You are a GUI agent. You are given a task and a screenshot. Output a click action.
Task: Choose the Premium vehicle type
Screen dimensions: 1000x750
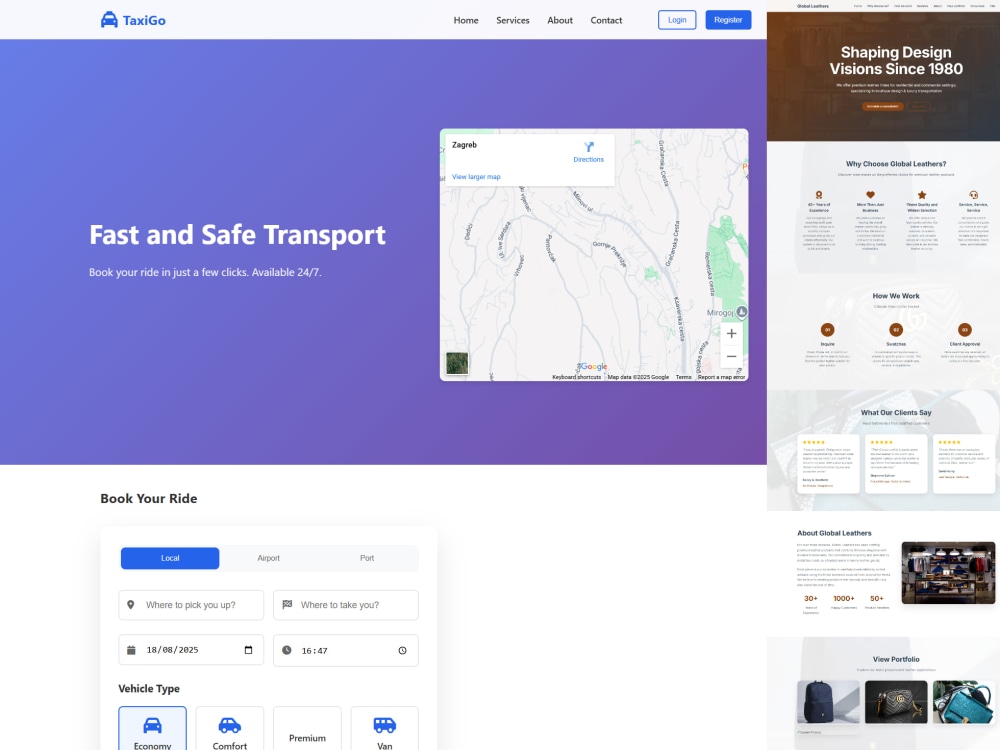pyautogui.click(x=307, y=728)
